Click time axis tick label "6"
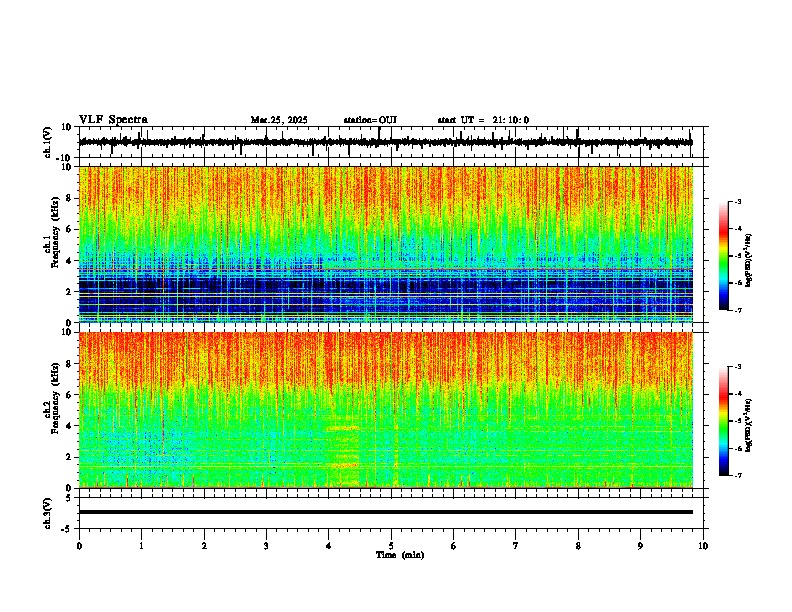The image size is (792, 612). [x=454, y=546]
